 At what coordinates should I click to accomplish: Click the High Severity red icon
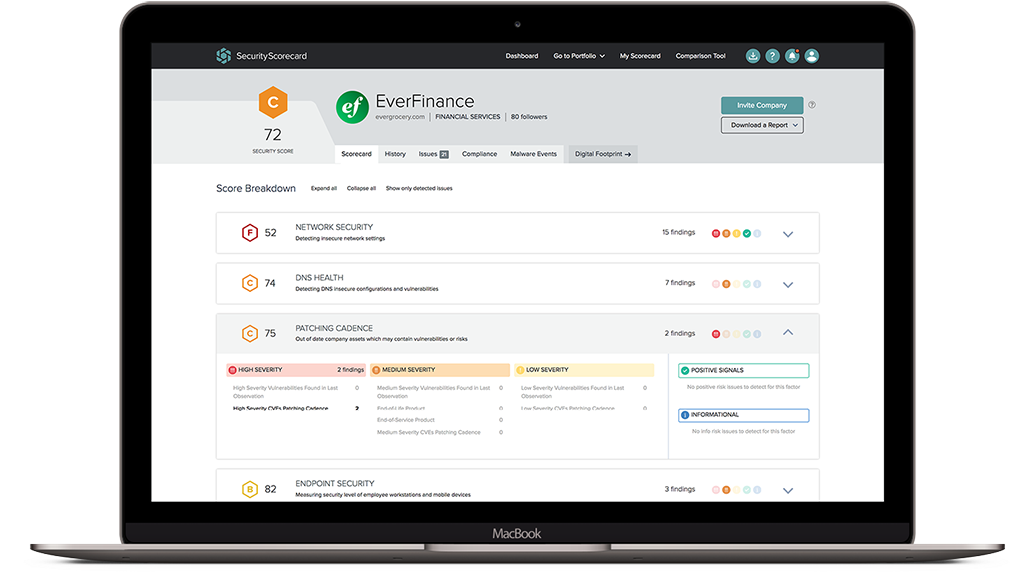click(232, 370)
